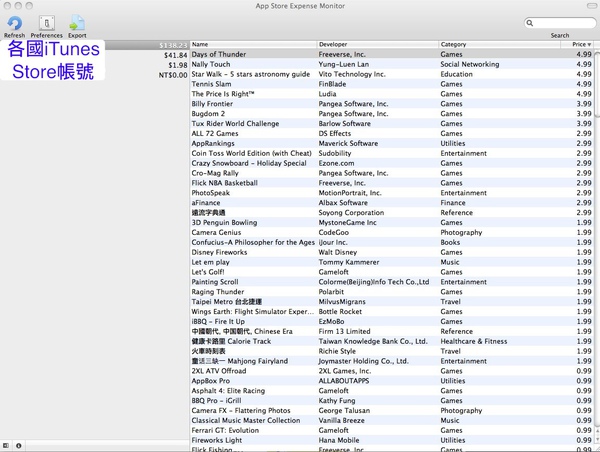
Task: Select the 3D Penguin Bowling row
Action: click(391, 223)
